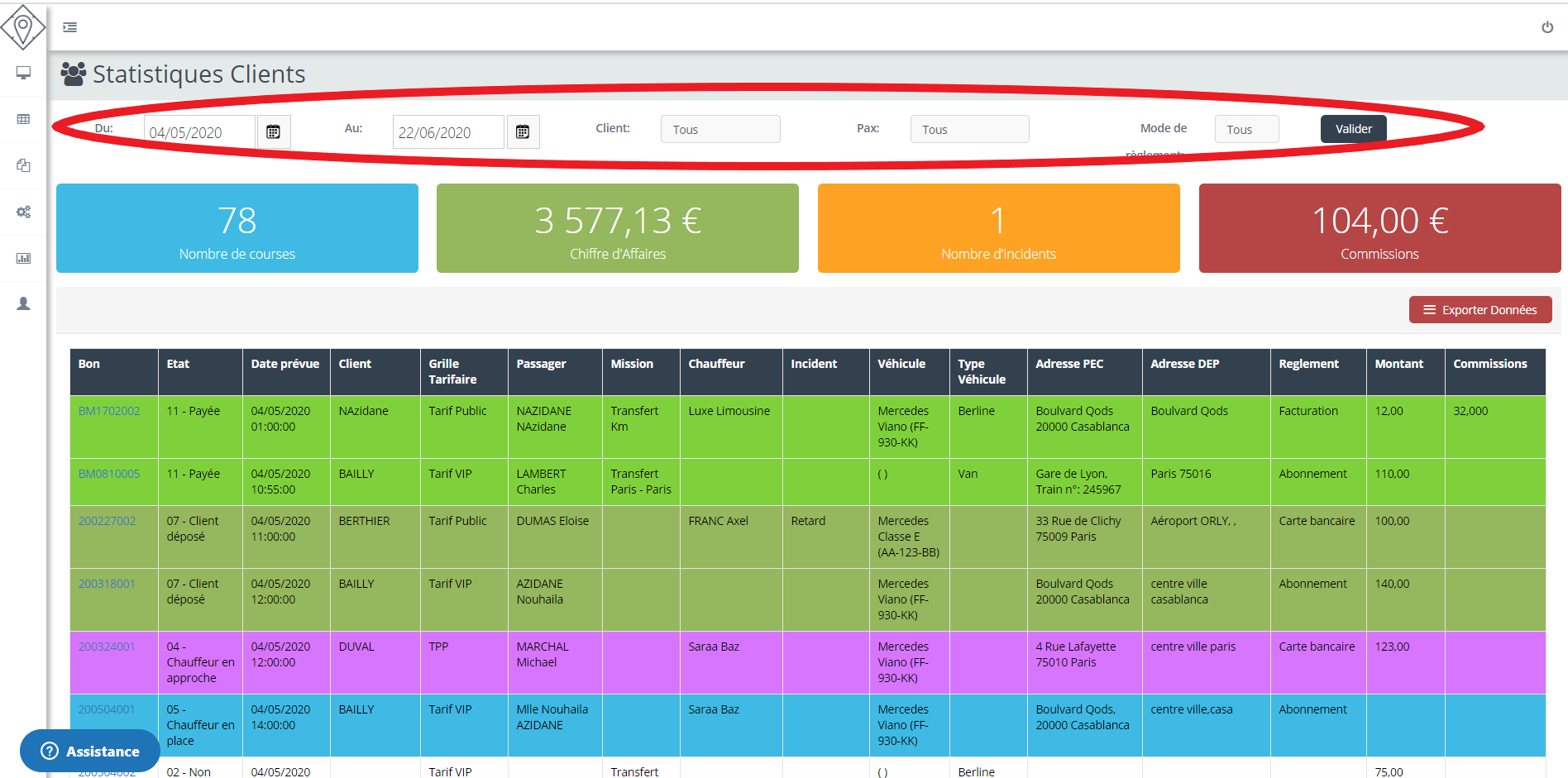Open the table grid sidebar icon

(x=23, y=119)
